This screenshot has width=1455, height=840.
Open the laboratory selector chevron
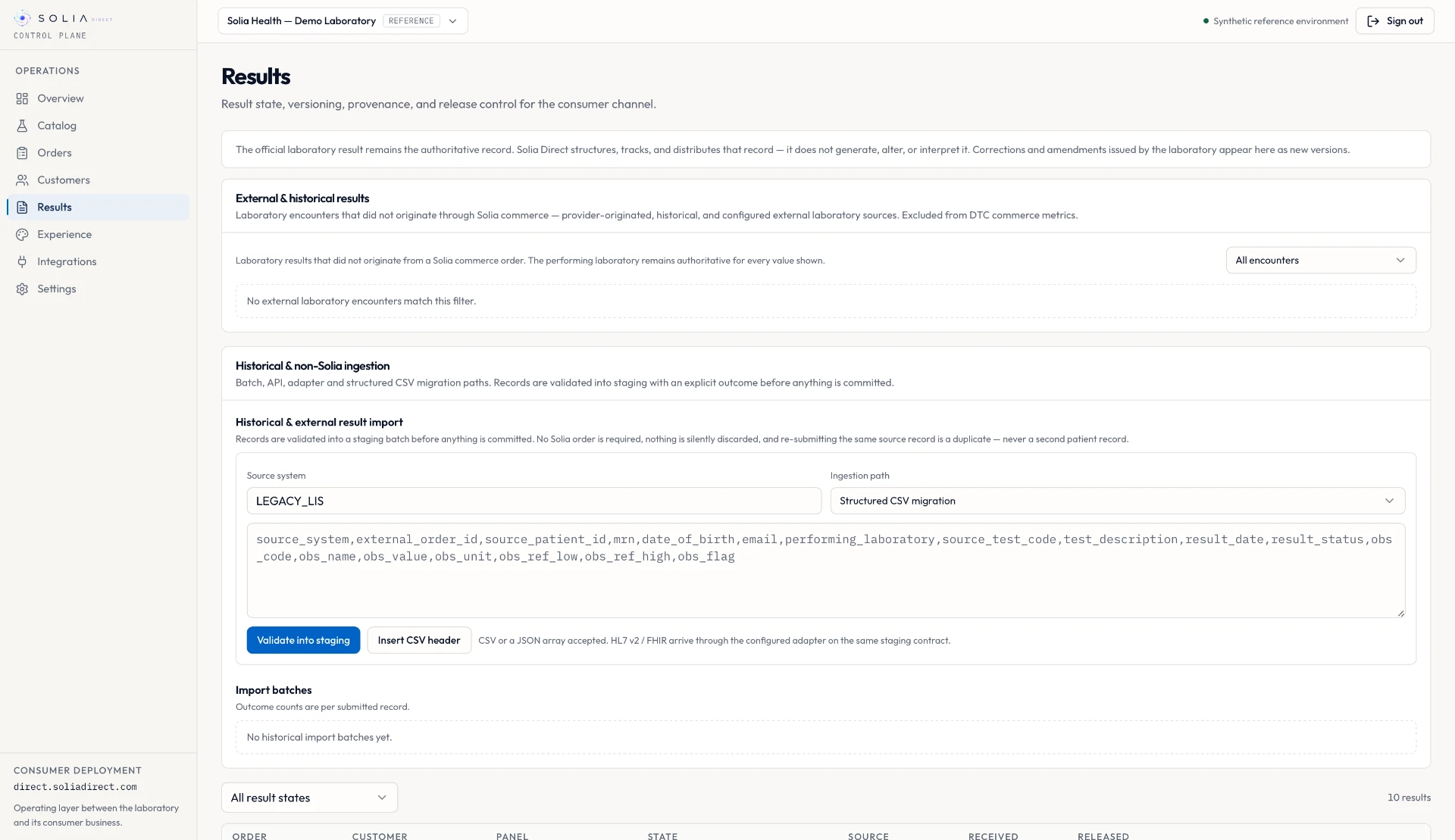(x=452, y=21)
